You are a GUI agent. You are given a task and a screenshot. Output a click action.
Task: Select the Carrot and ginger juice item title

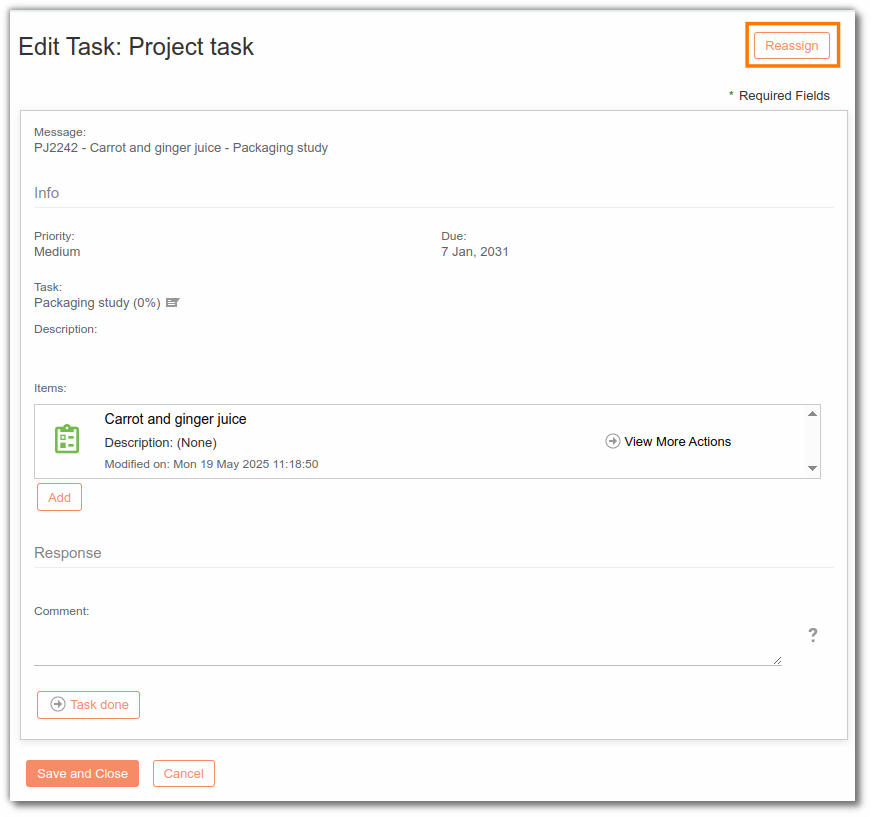tap(176, 419)
